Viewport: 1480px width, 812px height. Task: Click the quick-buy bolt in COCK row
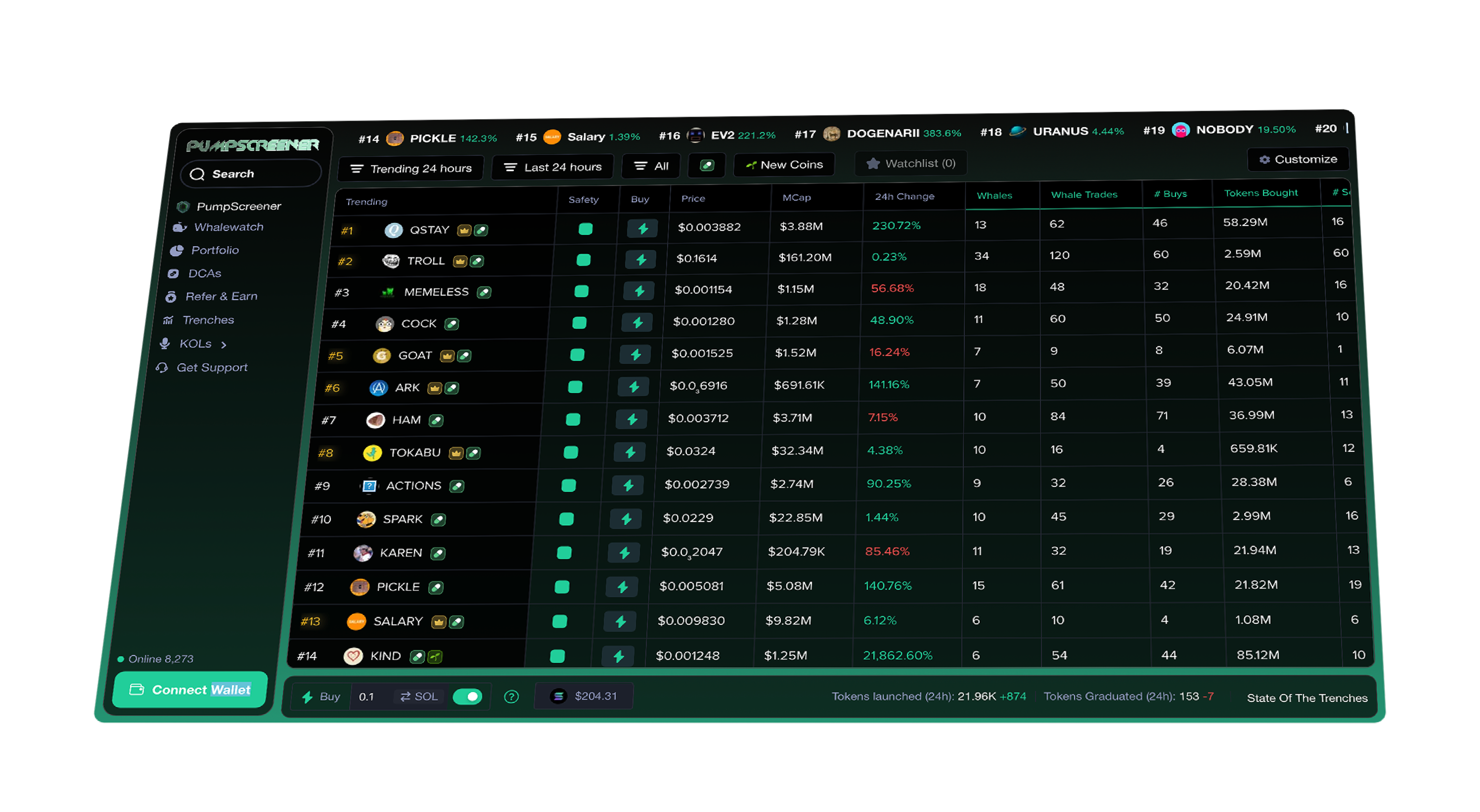point(637,323)
